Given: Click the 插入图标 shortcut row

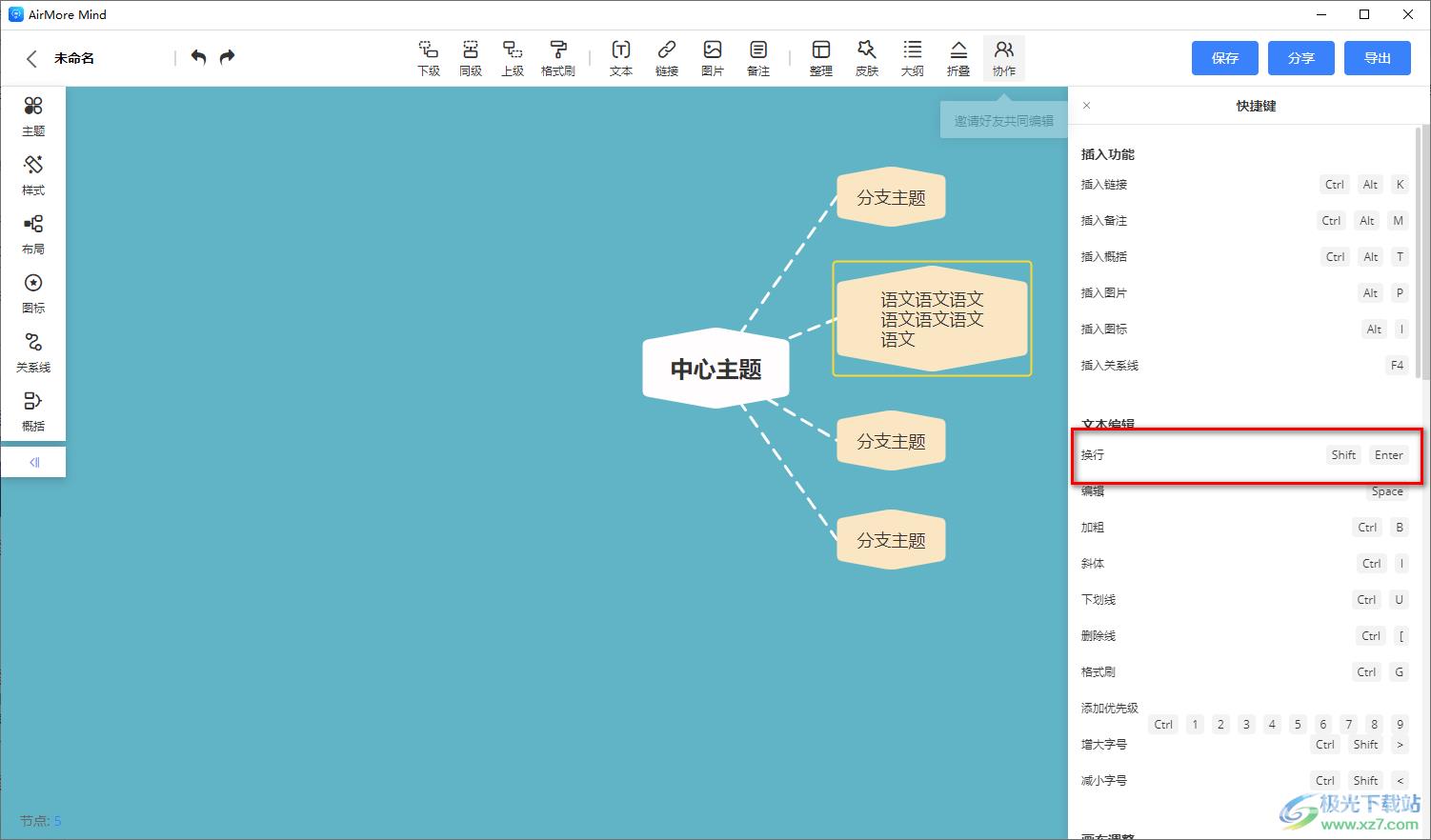Looking at the screenshot, I should pyautogui.click(x=1244, y=330).
